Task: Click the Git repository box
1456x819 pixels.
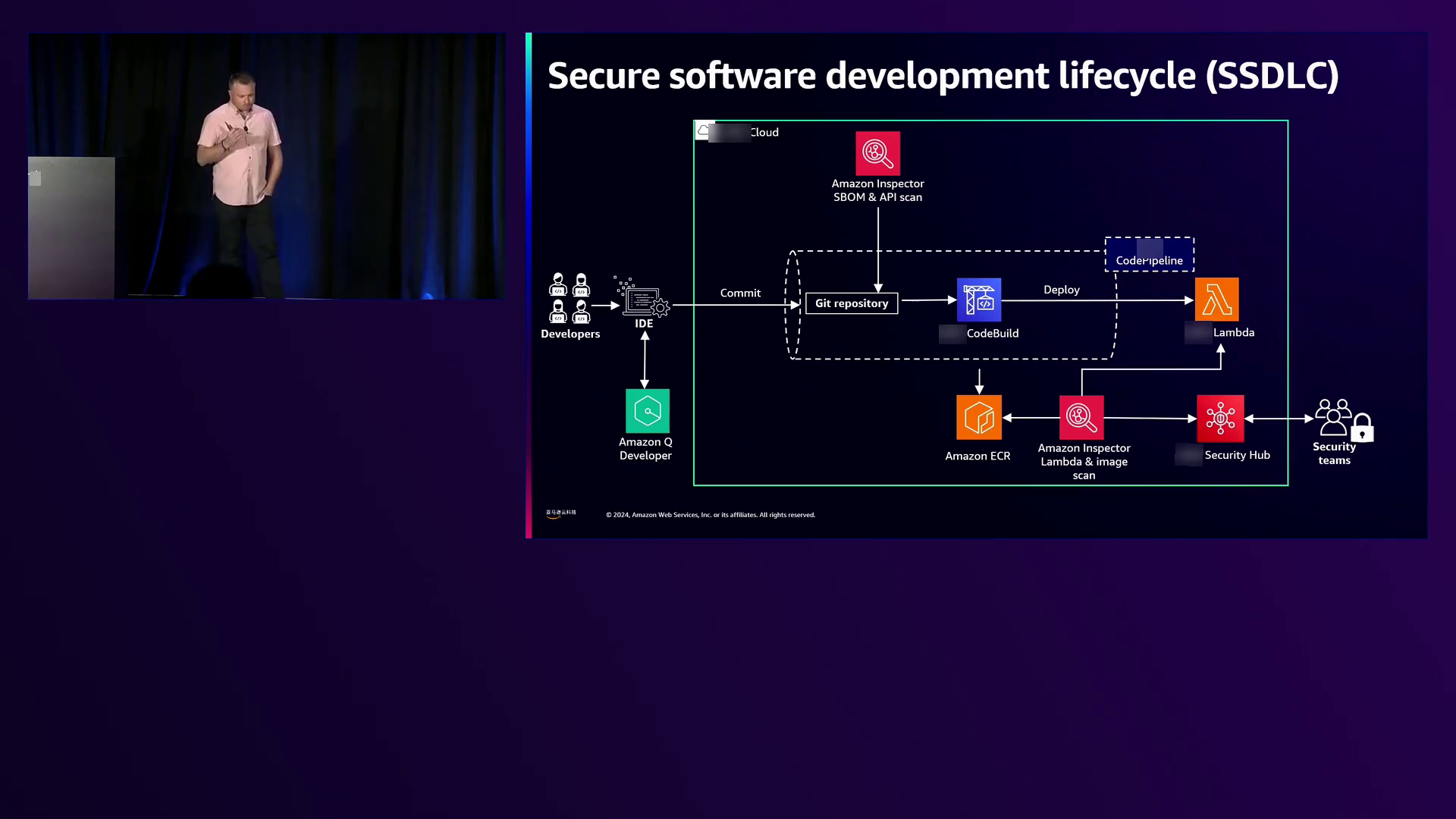Action: tap(852, 303)
